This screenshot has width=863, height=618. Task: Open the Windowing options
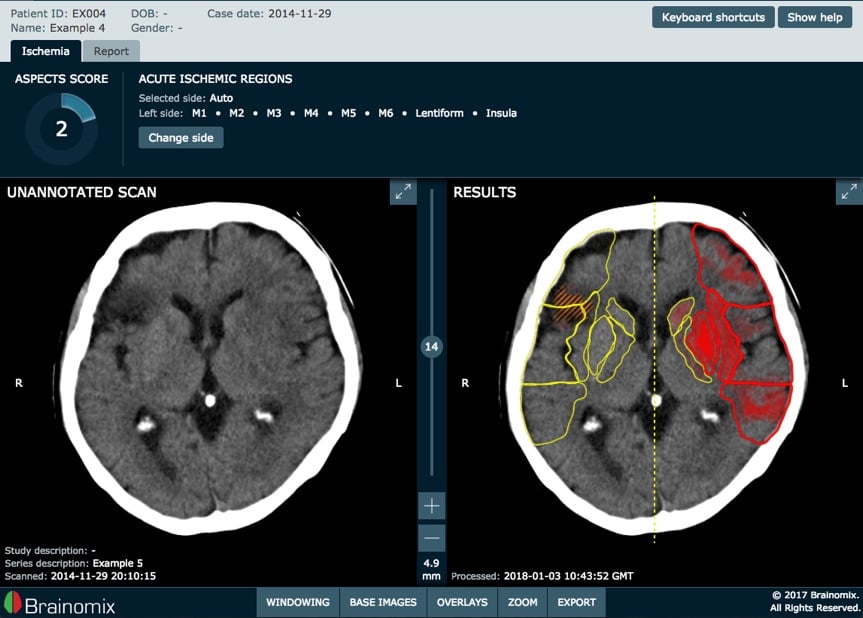[x=297, y=602]
